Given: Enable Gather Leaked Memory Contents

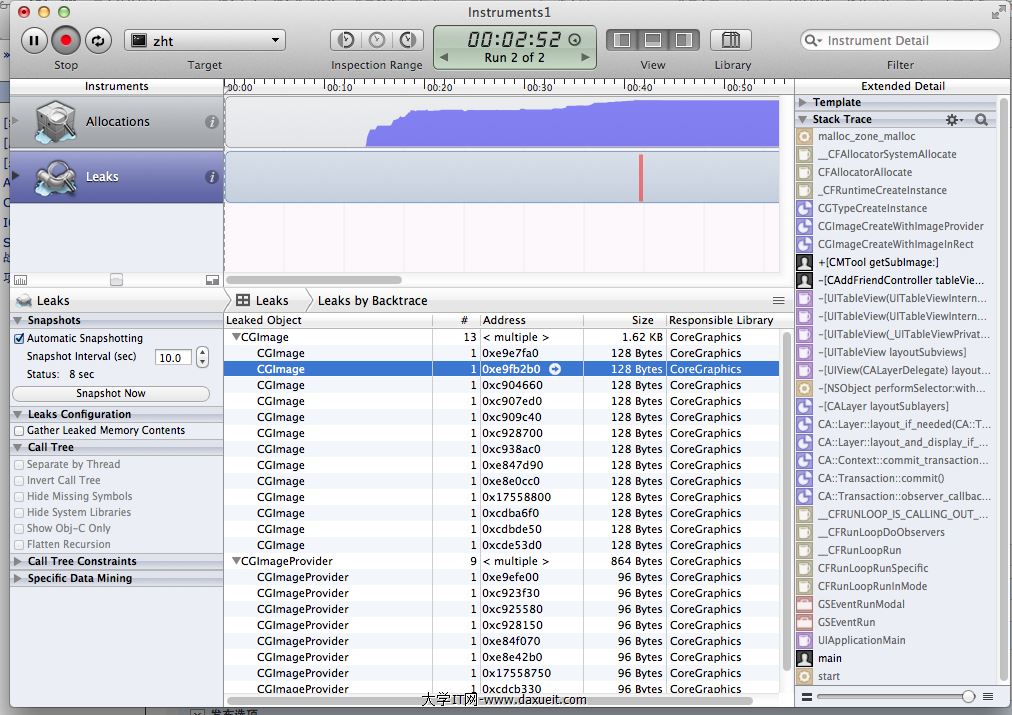Looking at the screenshot, I should 19,430.
